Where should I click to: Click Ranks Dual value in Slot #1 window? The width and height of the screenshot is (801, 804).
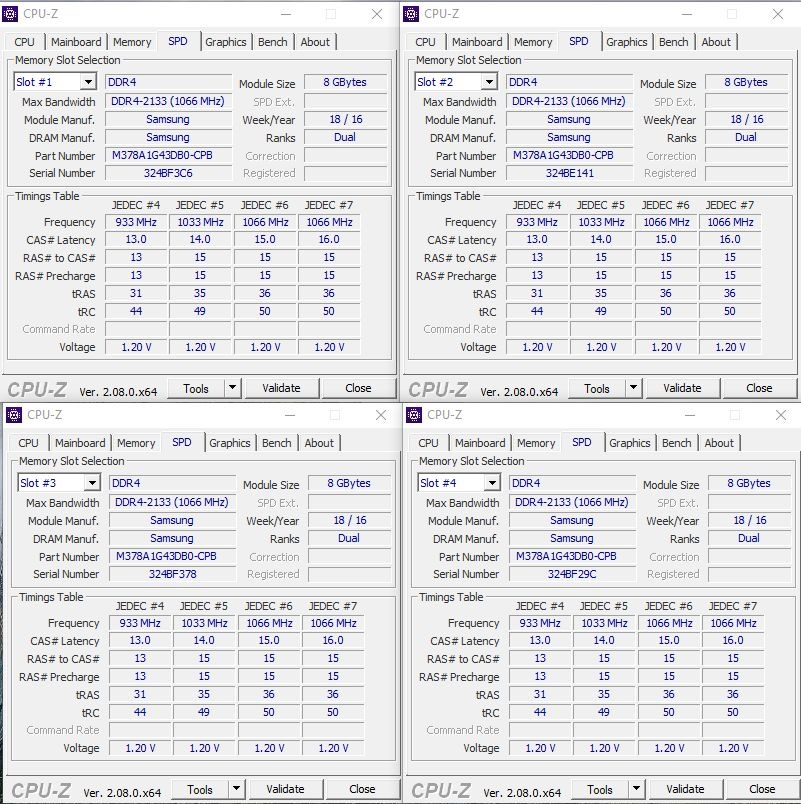pyautogui.click(x=345, y=137)
